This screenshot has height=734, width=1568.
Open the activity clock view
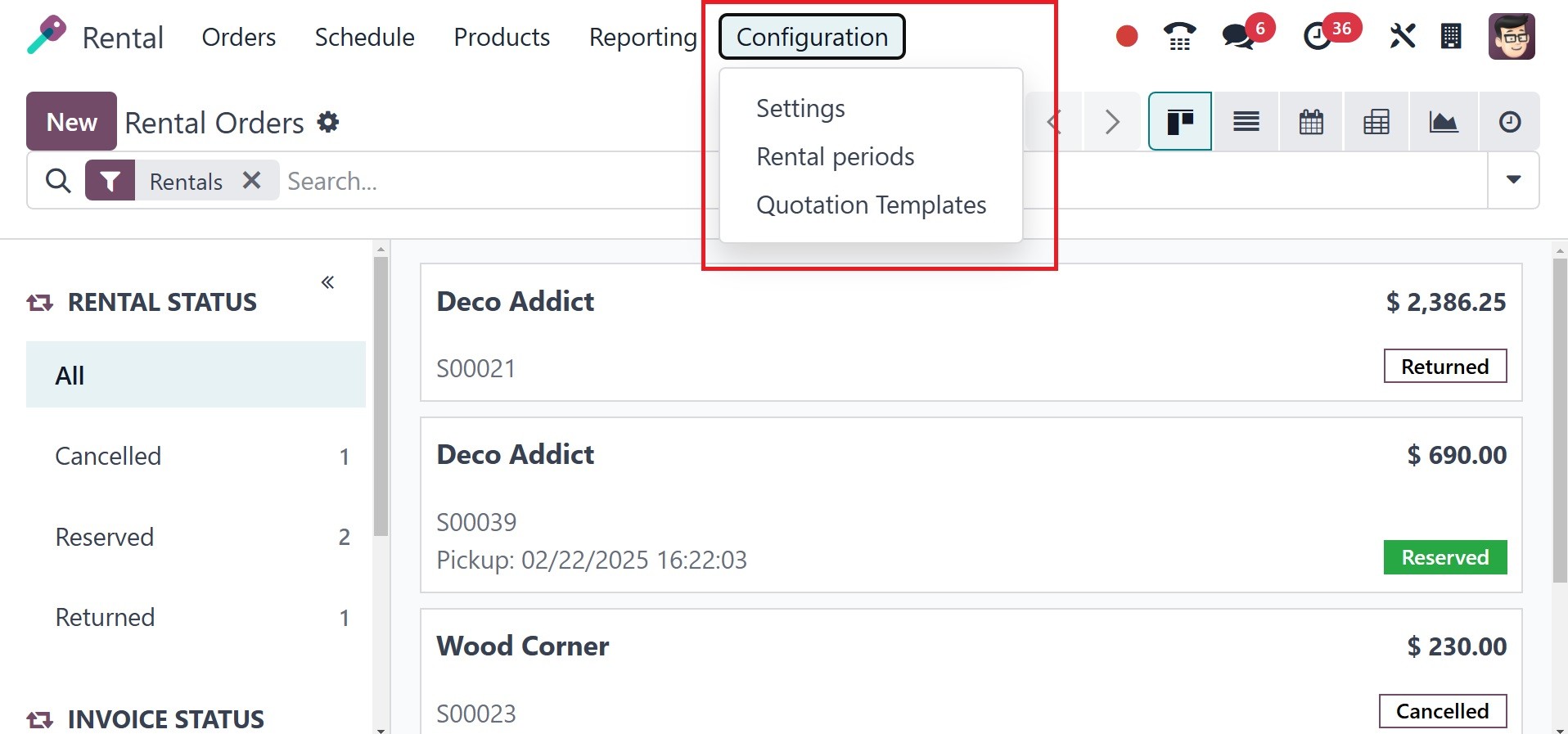[1509, 122]
